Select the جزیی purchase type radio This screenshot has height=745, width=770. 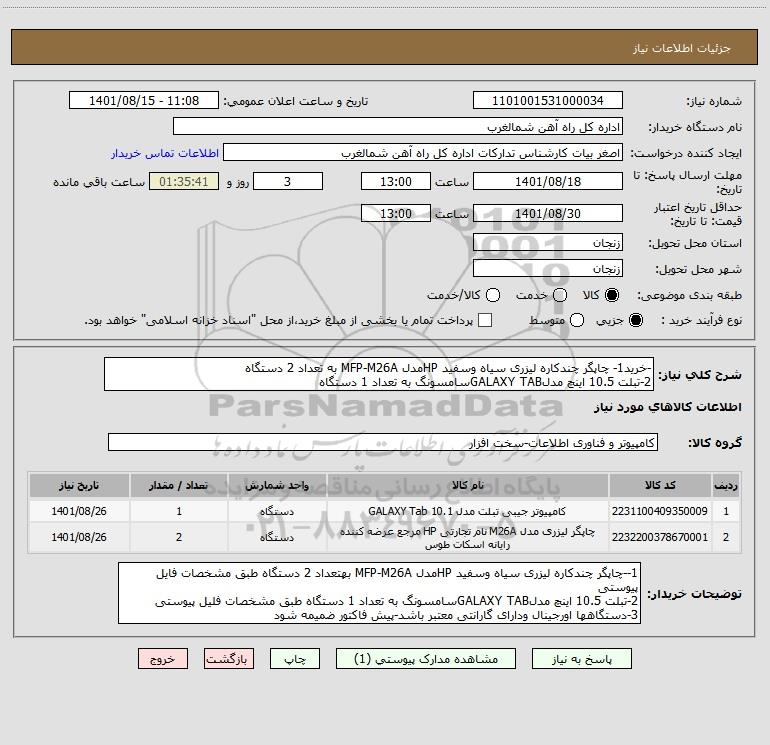(635, 320)
